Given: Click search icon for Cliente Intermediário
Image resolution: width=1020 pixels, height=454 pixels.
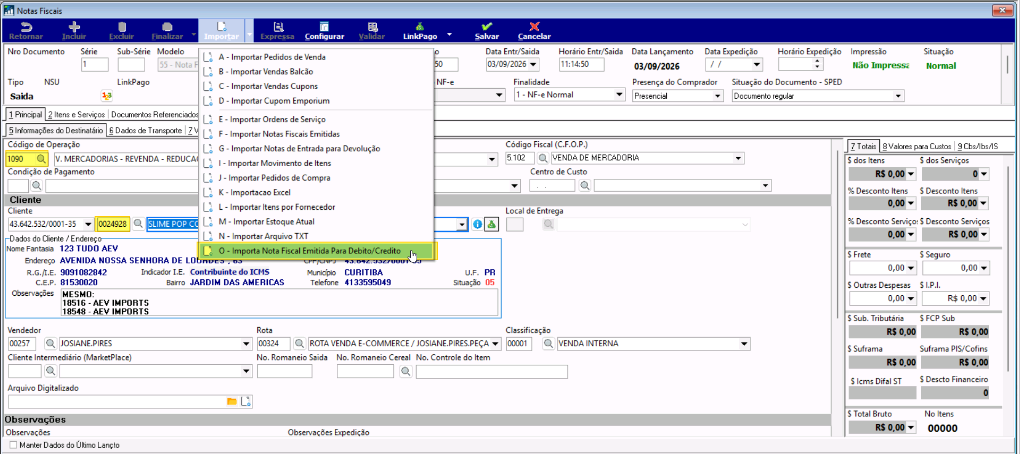Looking at the screenshot, I should point(50,371).
